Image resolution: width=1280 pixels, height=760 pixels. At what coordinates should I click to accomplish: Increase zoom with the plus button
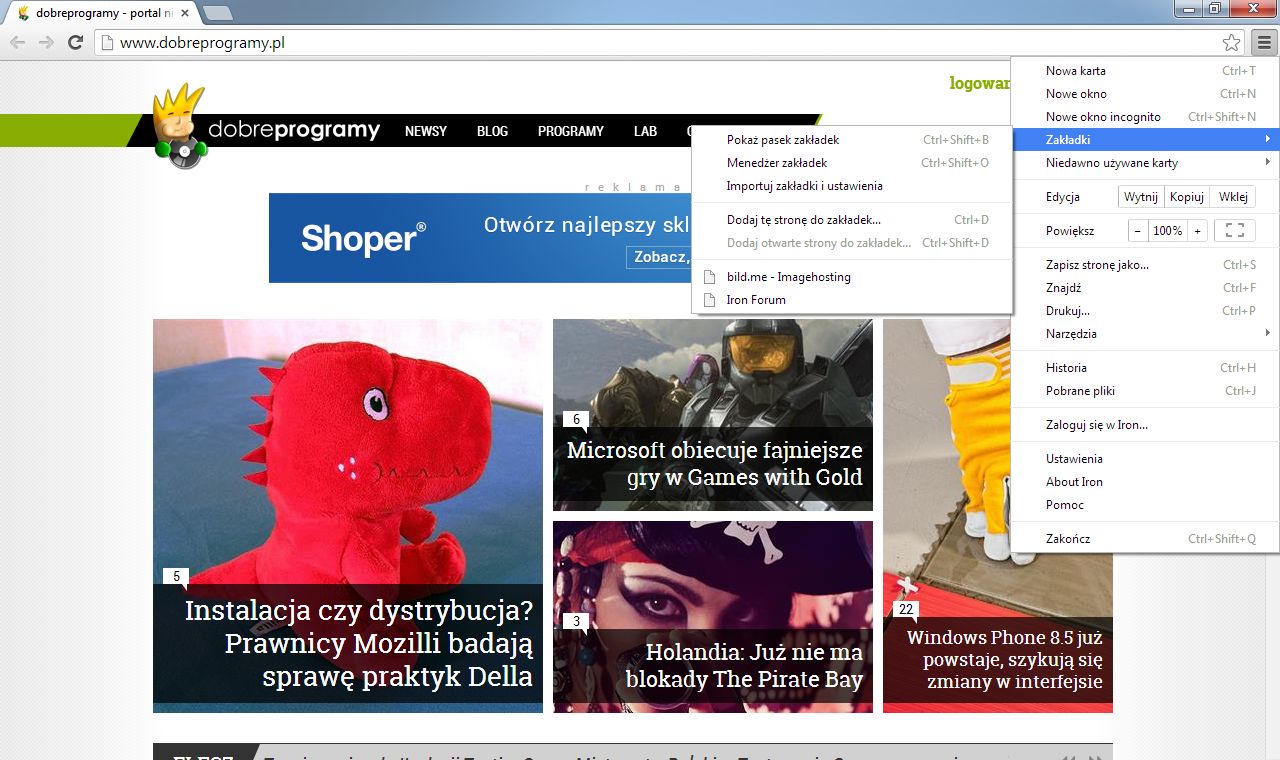point(1197,231)
